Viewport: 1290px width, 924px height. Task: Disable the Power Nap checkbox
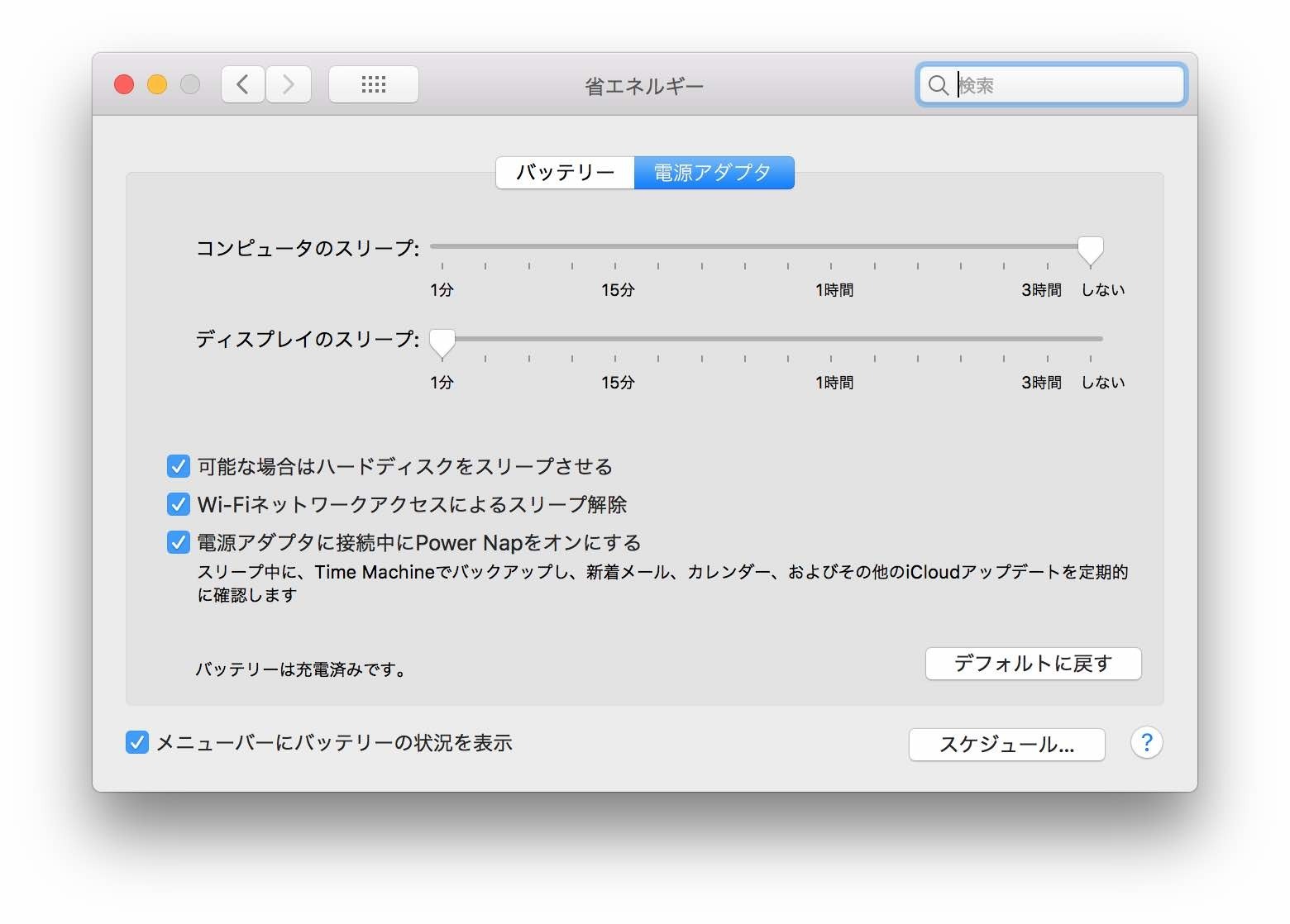tap(179, 542)
